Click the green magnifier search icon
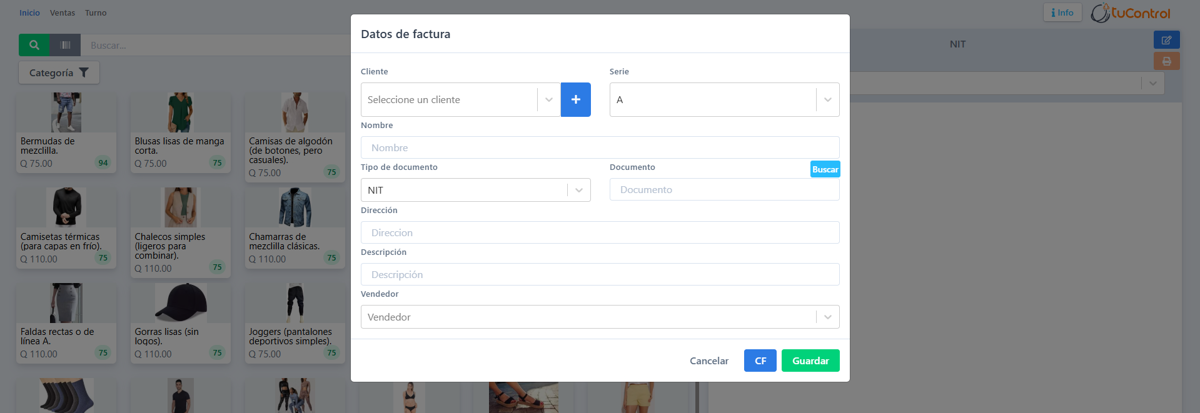 [34, 45]
